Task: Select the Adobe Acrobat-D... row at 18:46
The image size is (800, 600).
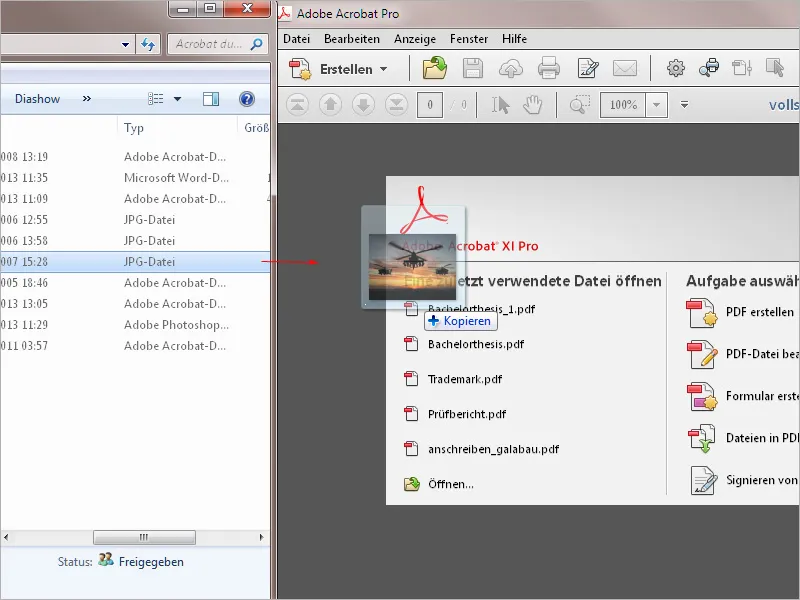Action: pos(135,283)
